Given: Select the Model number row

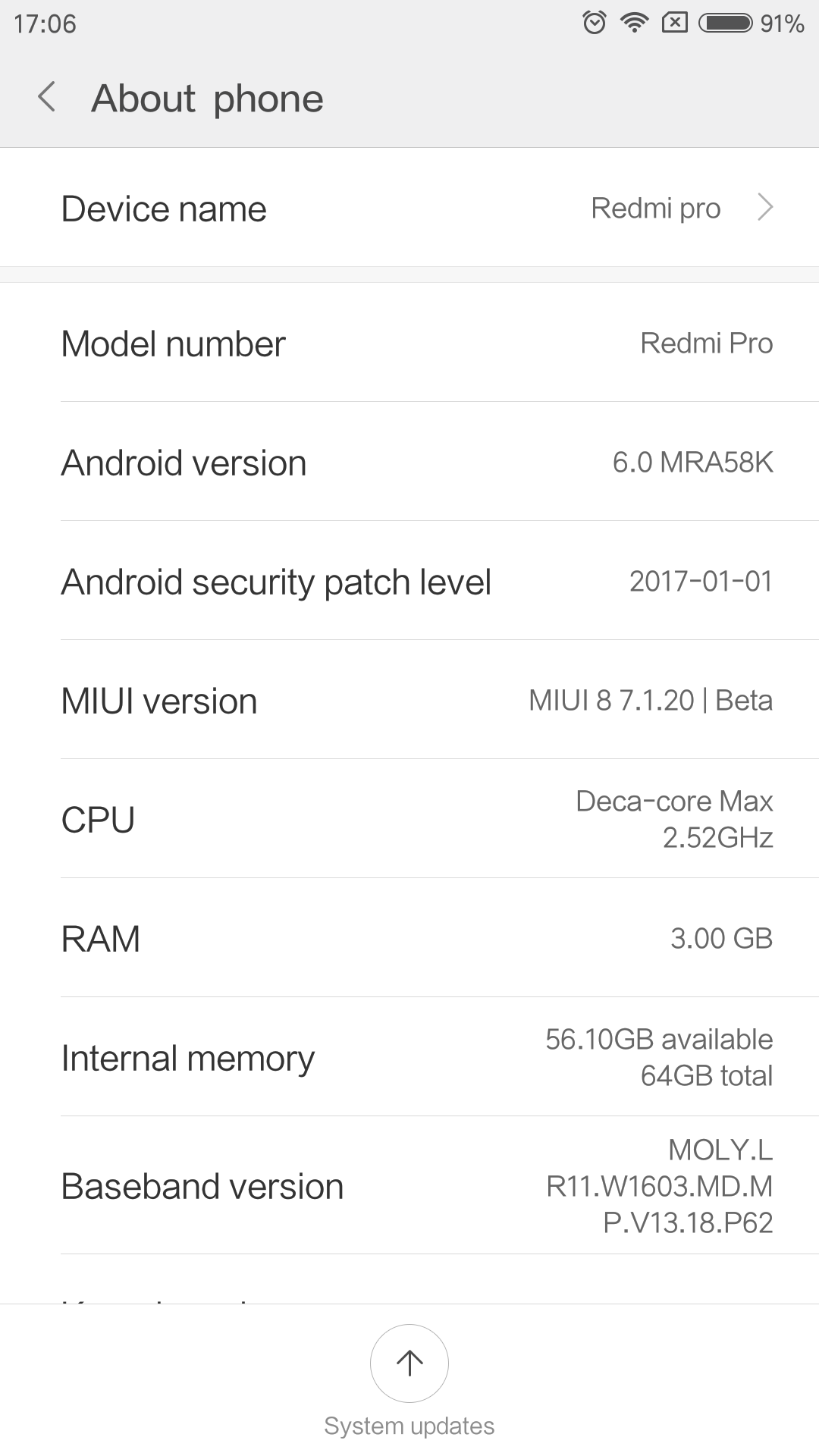Looking at the screenshot, I should 409,344.
